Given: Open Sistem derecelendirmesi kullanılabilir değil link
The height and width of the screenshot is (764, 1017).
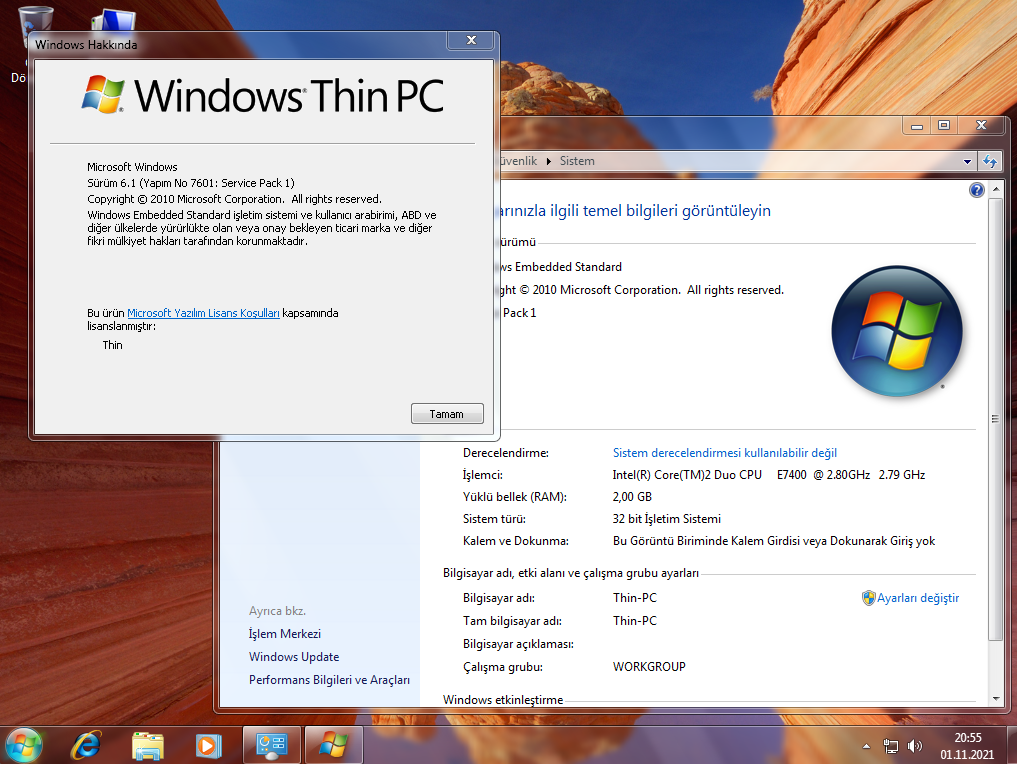Looking at the screenshot, I should 724,453.
